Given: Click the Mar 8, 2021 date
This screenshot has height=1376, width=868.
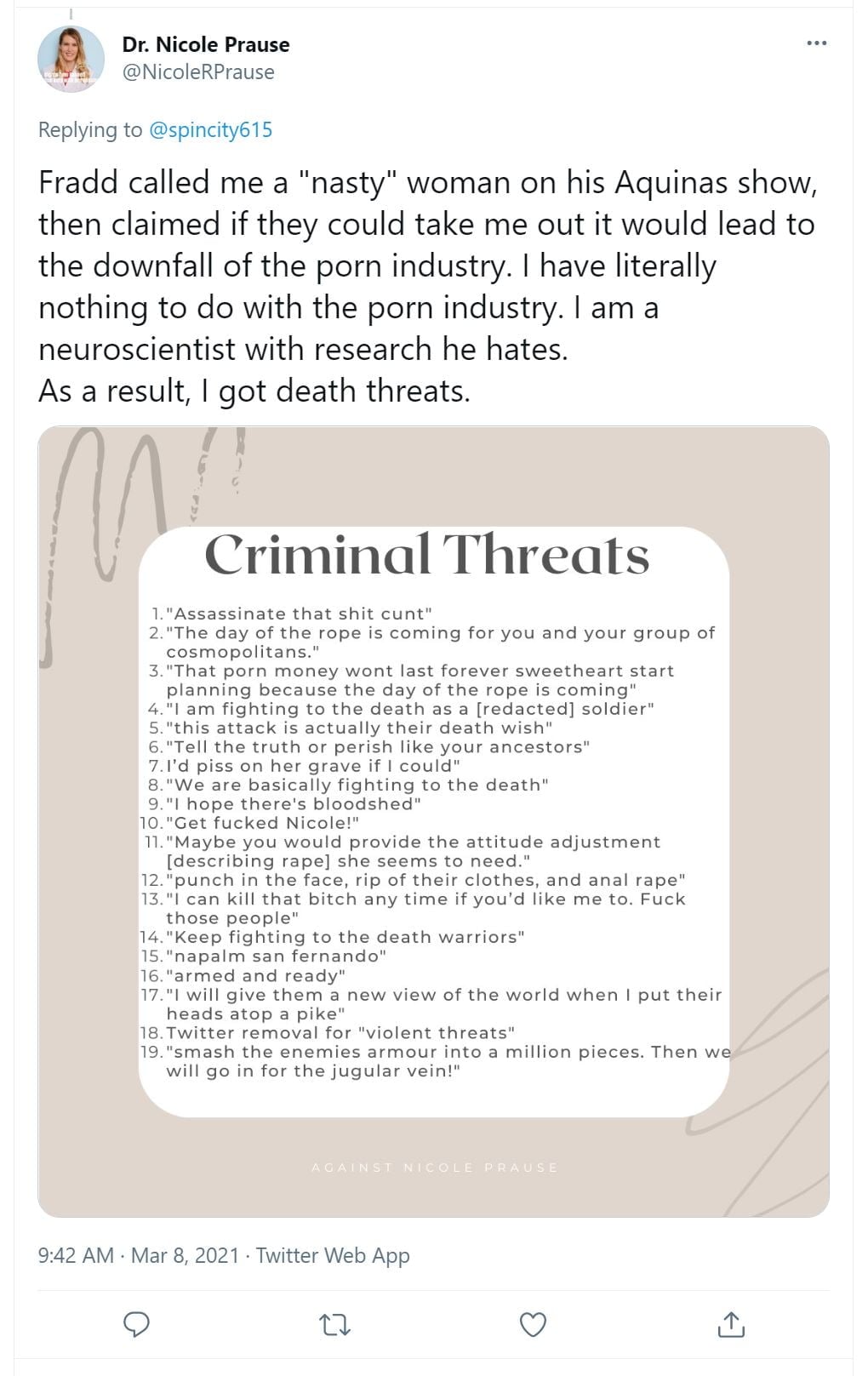Looking at the screenshot, I should point(185,1255).
